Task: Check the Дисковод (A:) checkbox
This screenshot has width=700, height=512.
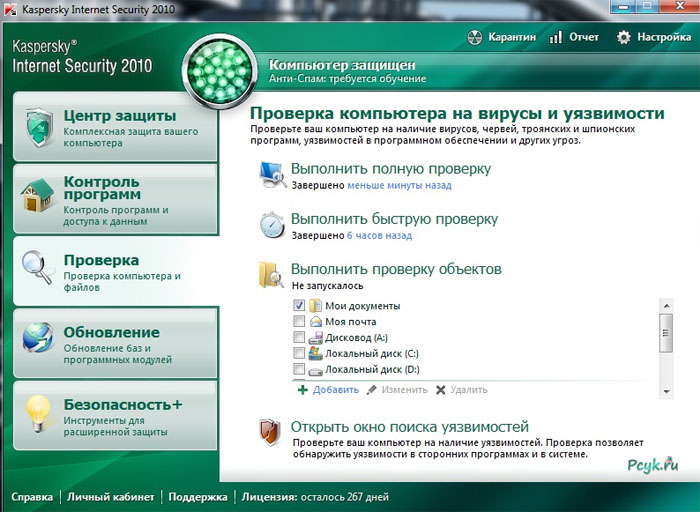Action: 299,337
